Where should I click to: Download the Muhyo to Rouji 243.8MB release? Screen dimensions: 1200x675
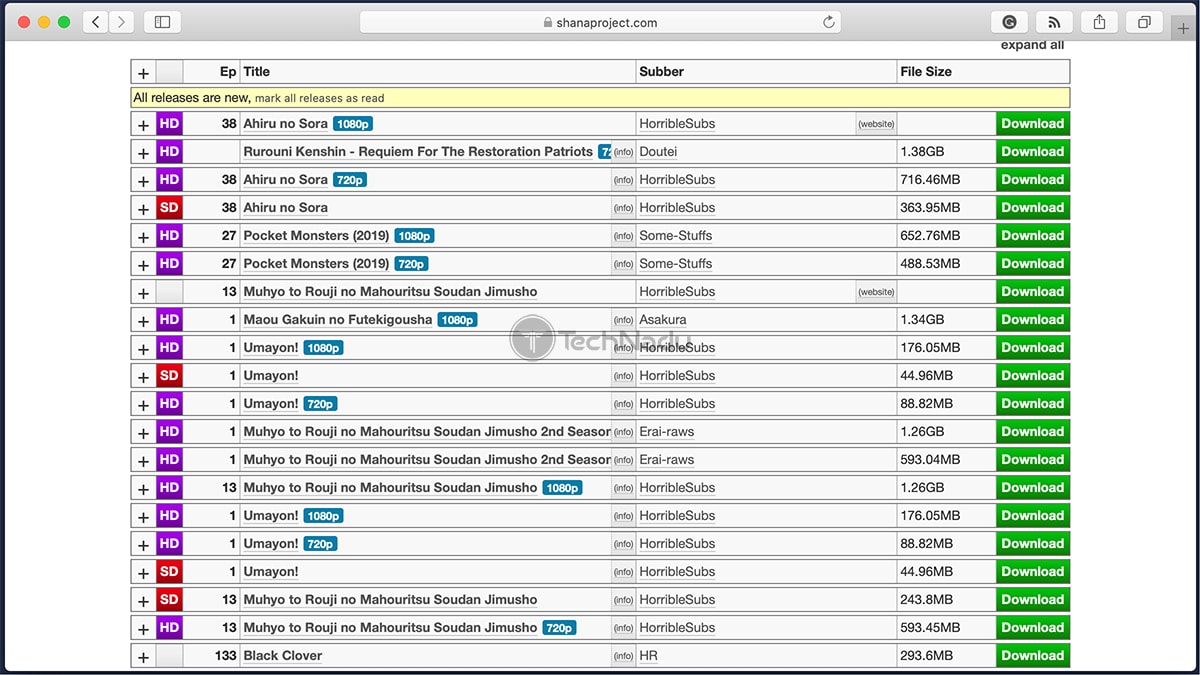[x=1033, y=600]
